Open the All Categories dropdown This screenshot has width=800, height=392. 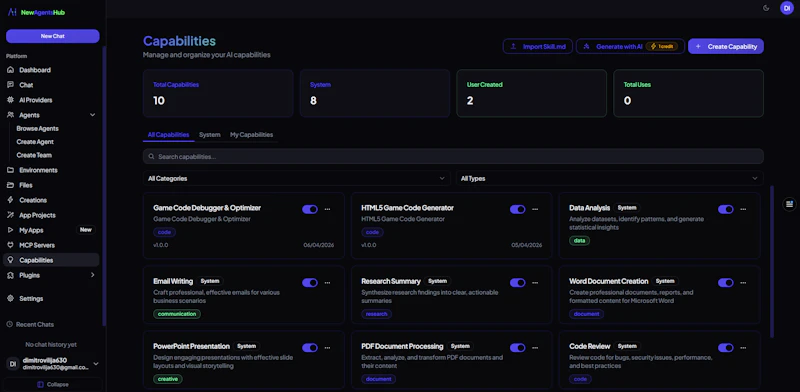tap(296, 178)
